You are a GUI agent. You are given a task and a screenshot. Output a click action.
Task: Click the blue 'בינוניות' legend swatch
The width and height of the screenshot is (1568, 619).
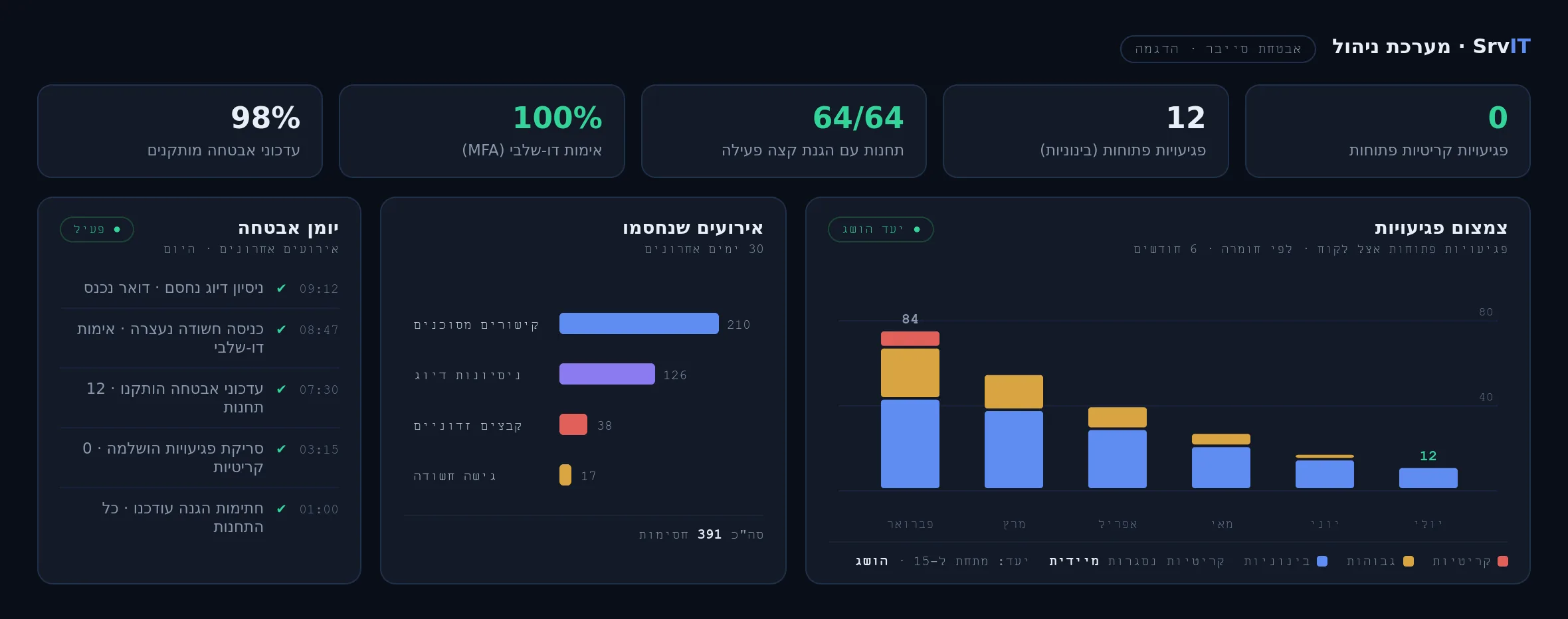click(x=1322, y=561)
